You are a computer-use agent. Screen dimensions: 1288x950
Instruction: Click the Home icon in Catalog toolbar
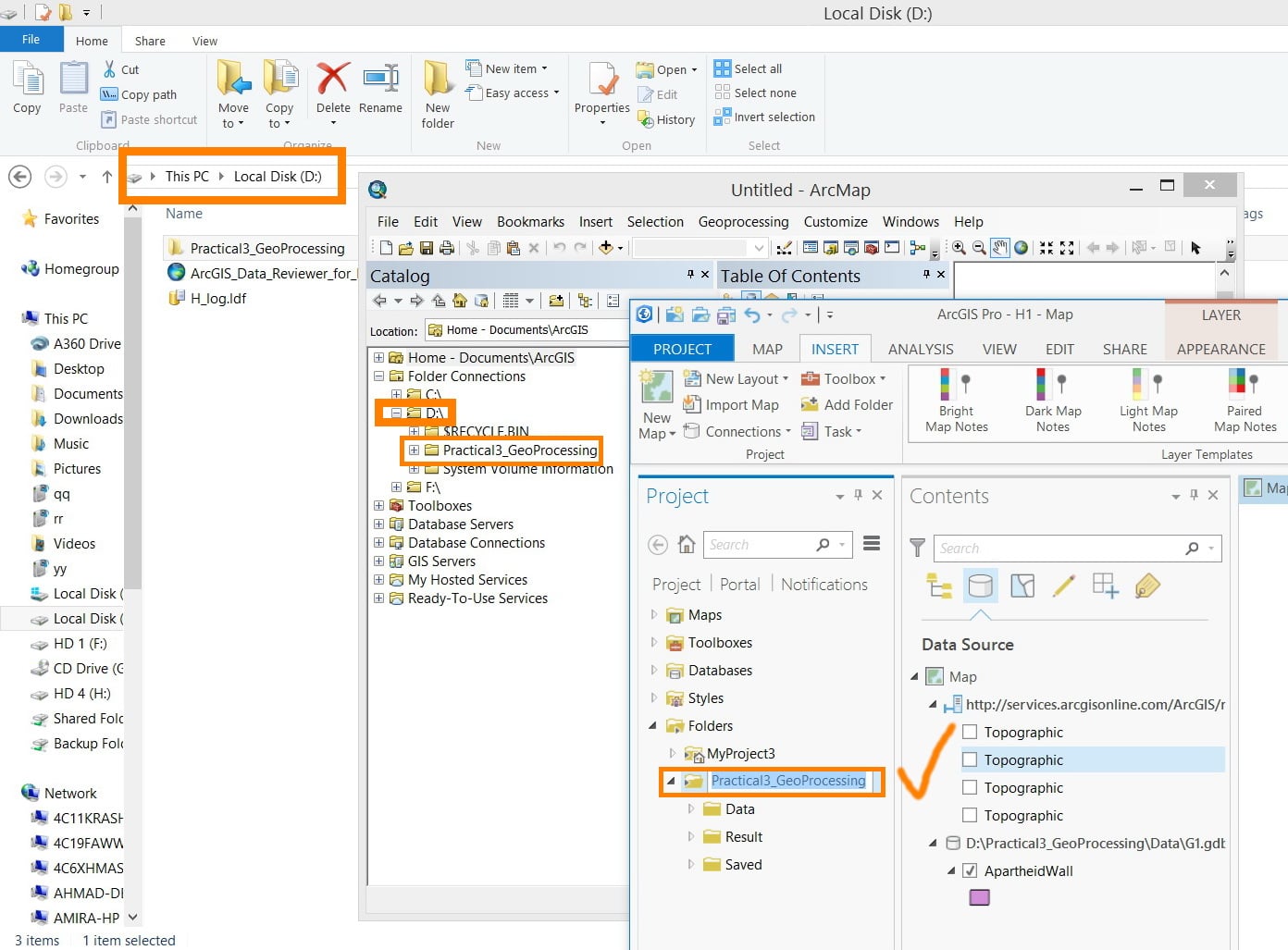460,301
